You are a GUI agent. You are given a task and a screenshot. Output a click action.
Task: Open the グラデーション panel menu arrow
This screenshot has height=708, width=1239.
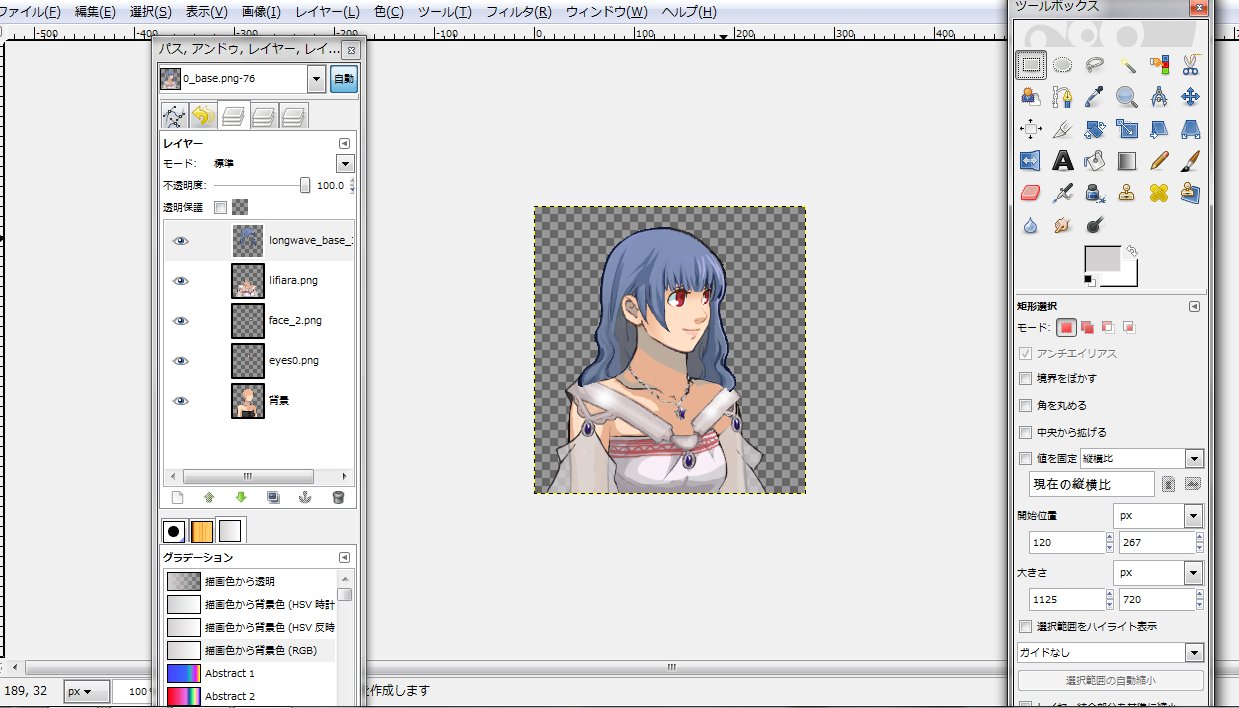tap(344, 558)
